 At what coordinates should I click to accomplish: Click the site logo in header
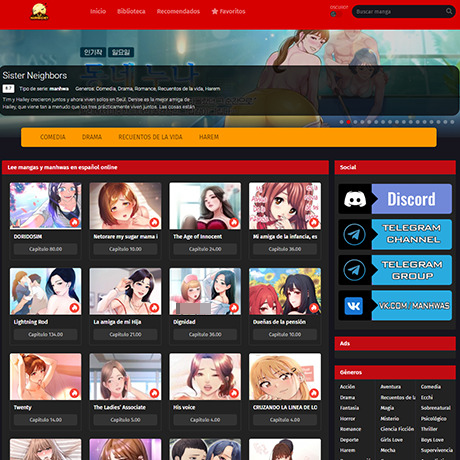click(40, 12)
